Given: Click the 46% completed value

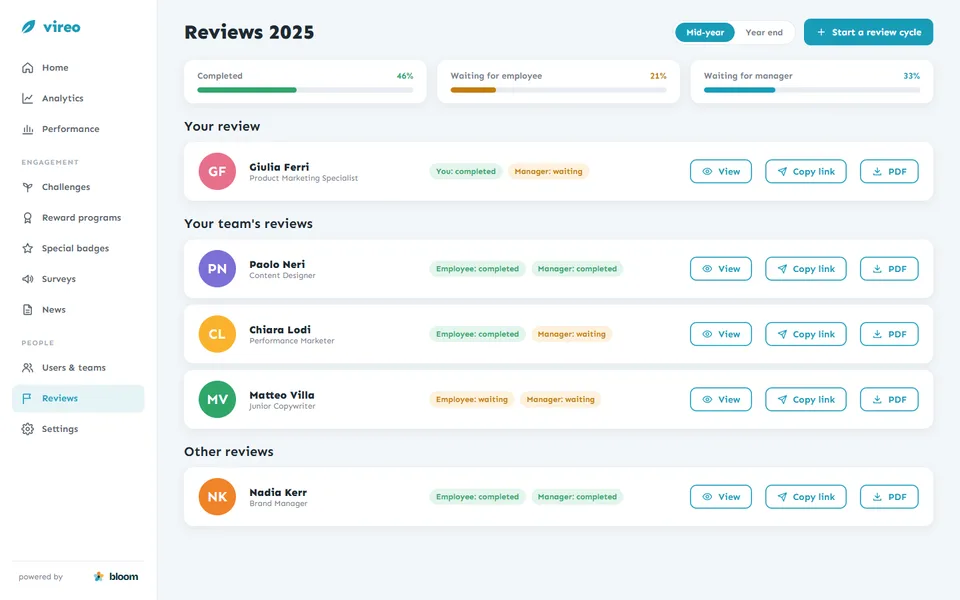Looking at the screenshot, I should 405,76.
